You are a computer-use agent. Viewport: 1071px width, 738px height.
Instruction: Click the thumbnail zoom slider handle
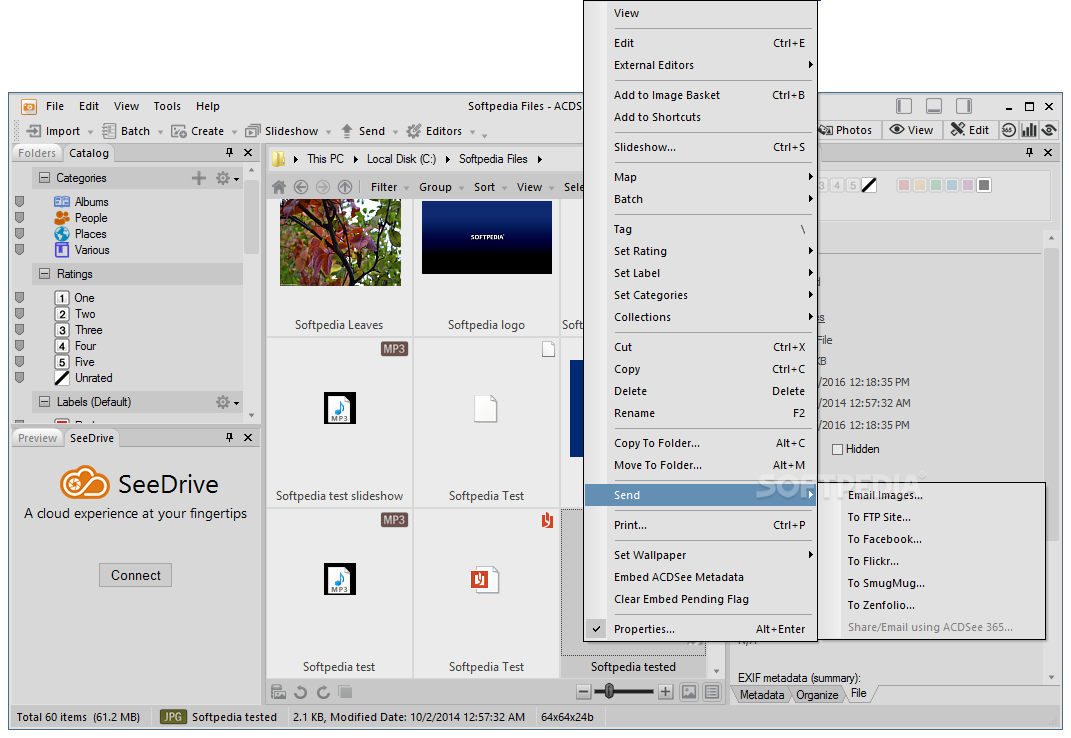(609, 692)
